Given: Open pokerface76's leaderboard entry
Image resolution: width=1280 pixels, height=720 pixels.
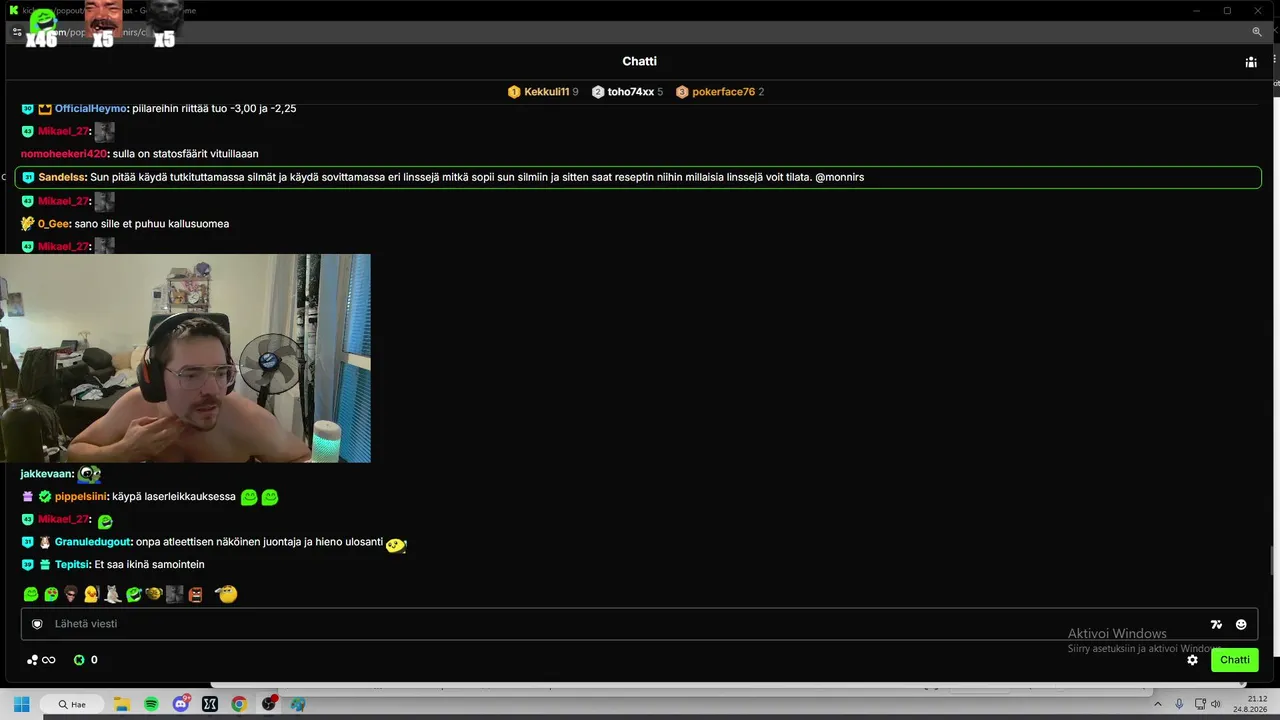Looking at the screenshot, I should pyautogui.click(x=720, y=92).
